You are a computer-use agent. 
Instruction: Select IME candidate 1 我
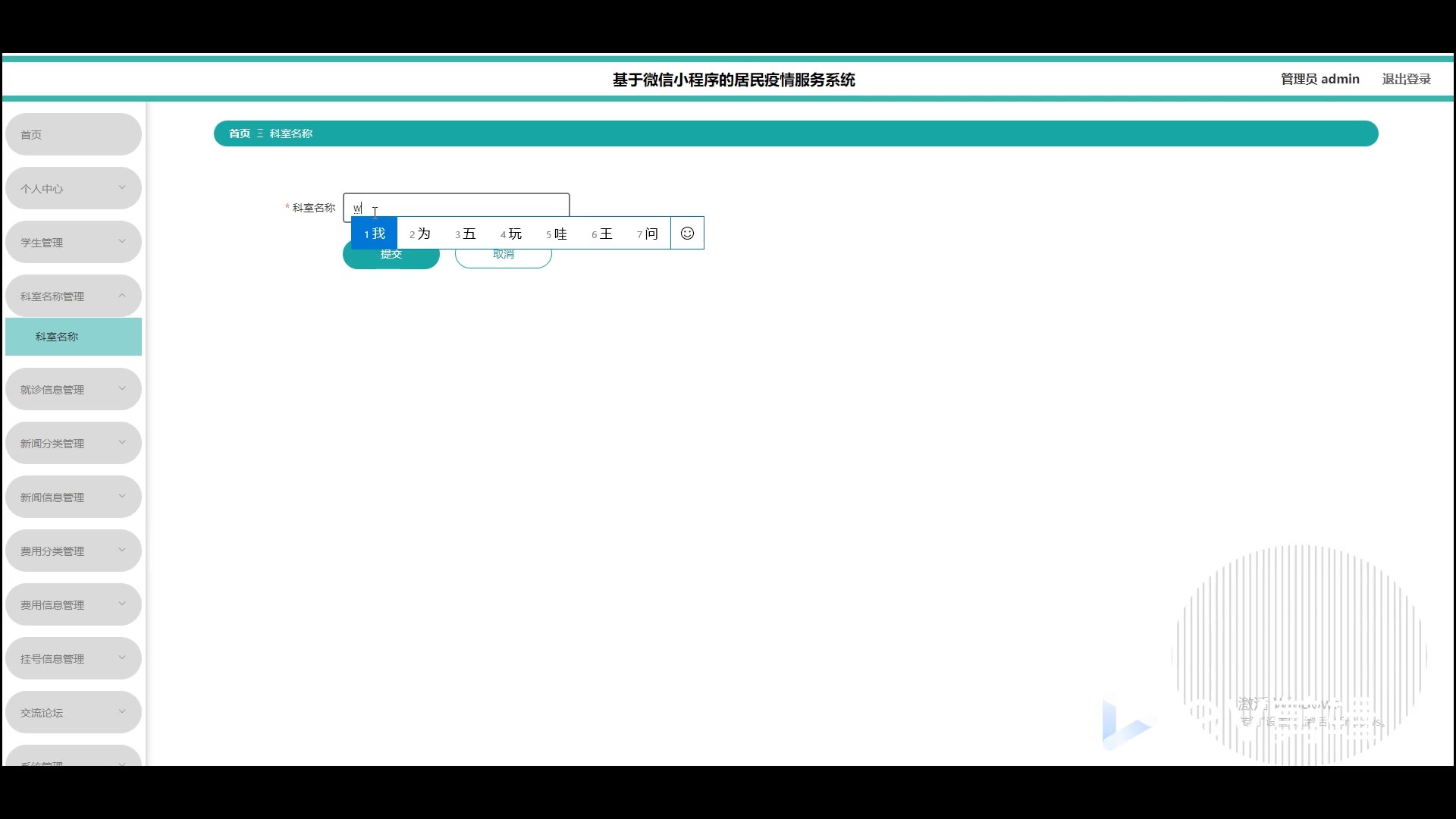[375, 234]
